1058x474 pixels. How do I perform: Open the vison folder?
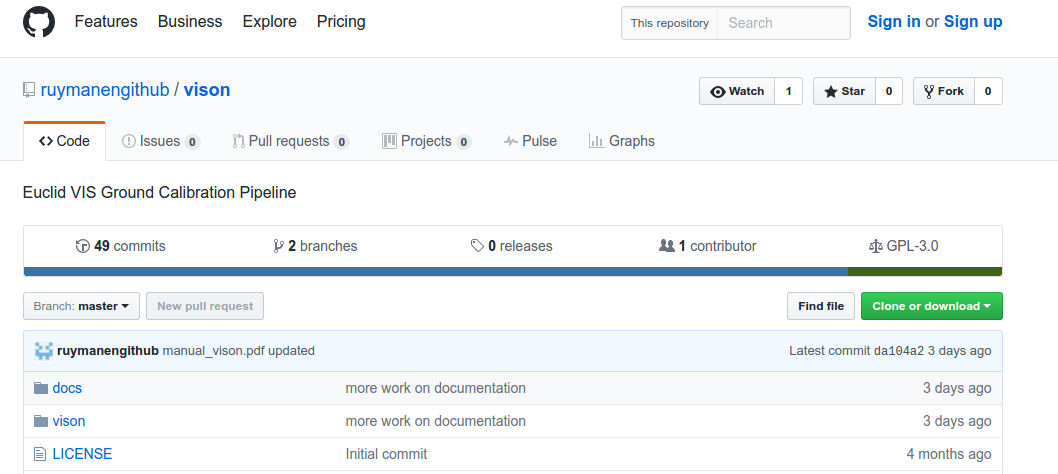69,421
